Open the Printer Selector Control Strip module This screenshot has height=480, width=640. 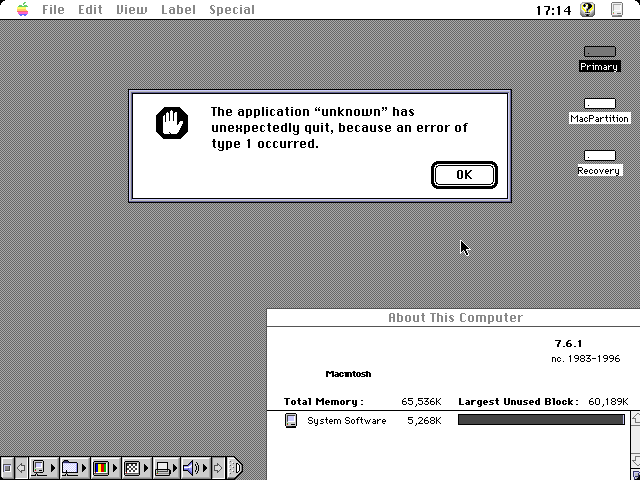coord(167,468)
